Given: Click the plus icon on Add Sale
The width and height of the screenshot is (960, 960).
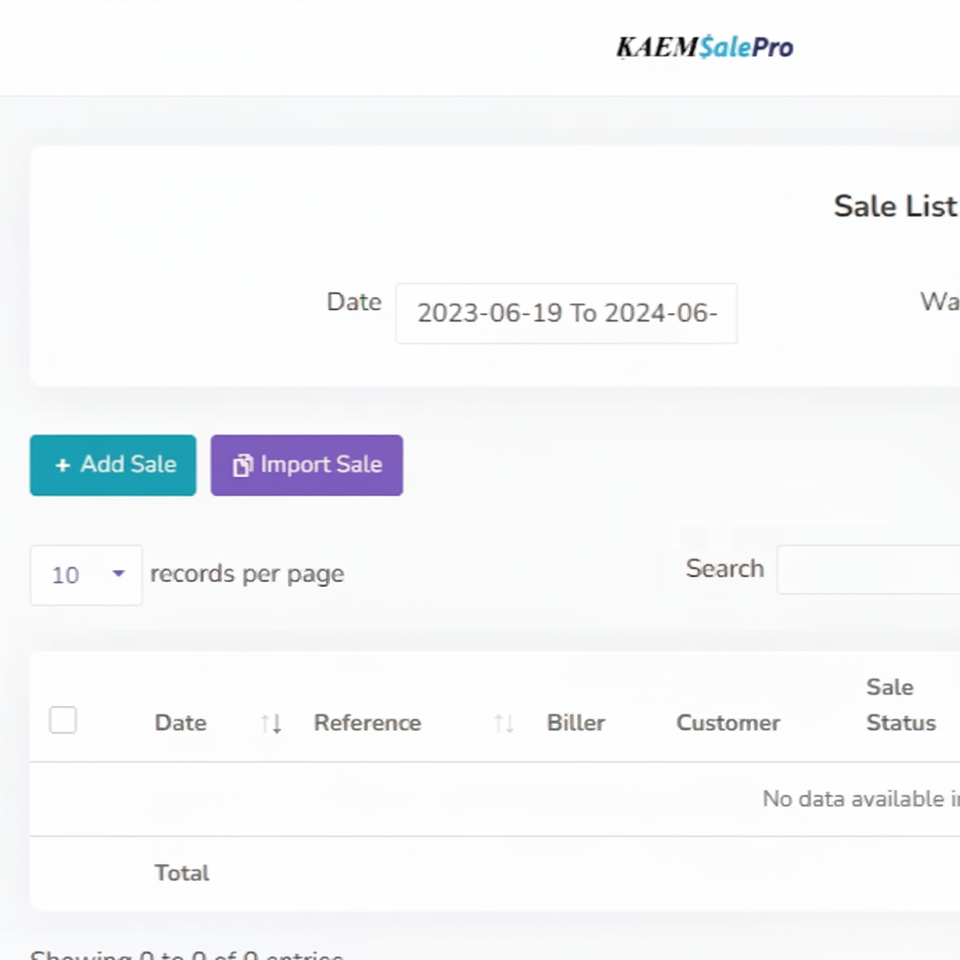Looking at the screenshot, I should click(x=62, y=465).
